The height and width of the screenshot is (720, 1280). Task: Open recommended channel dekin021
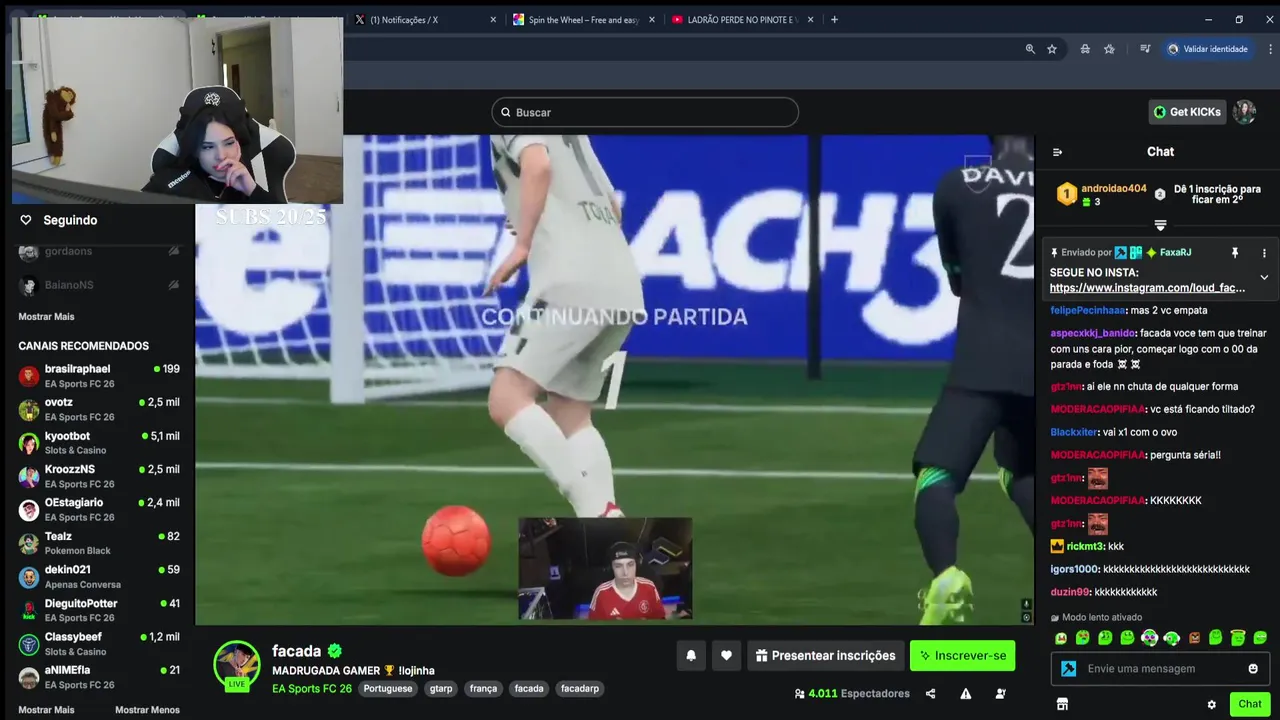coord(98,577)
